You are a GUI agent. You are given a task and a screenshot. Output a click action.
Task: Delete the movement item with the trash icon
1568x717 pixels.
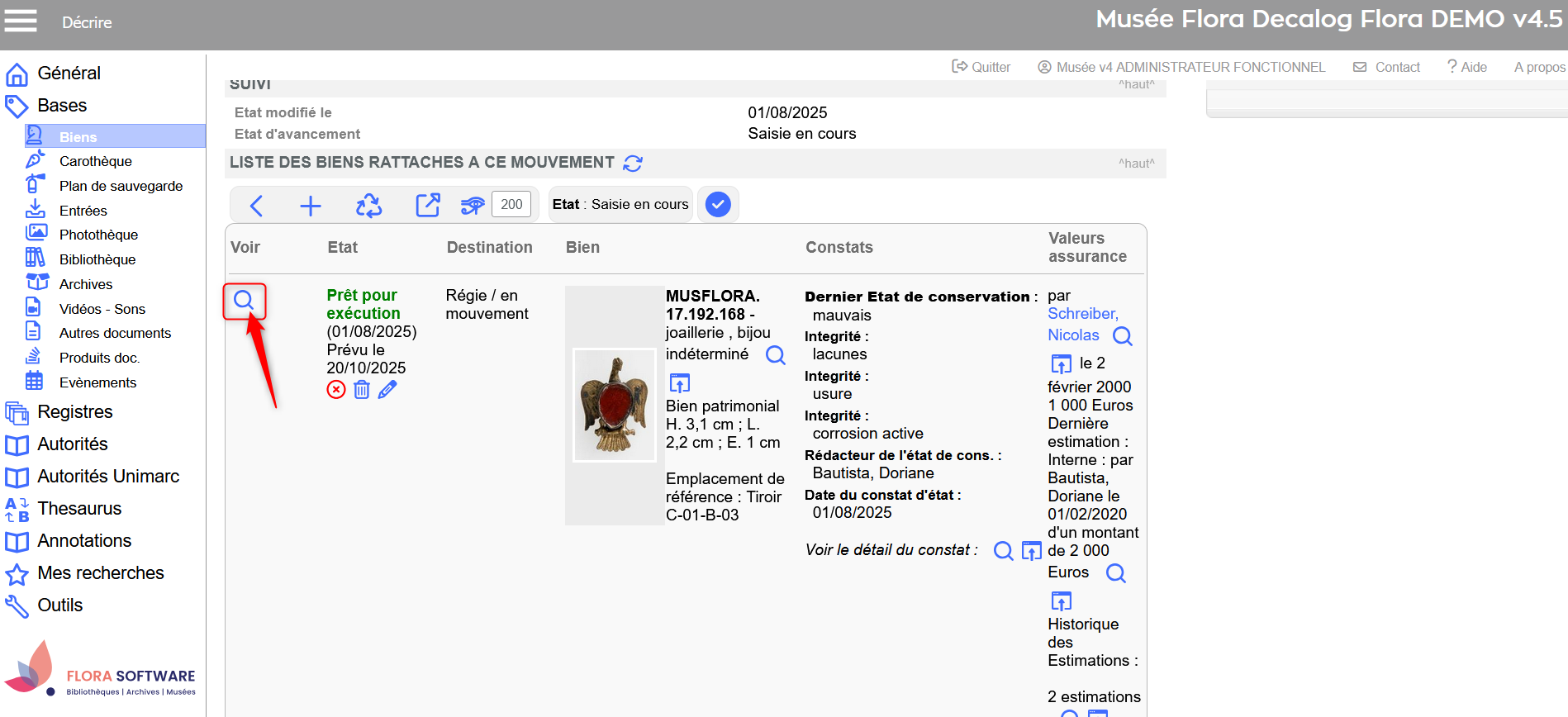(362, 390)
